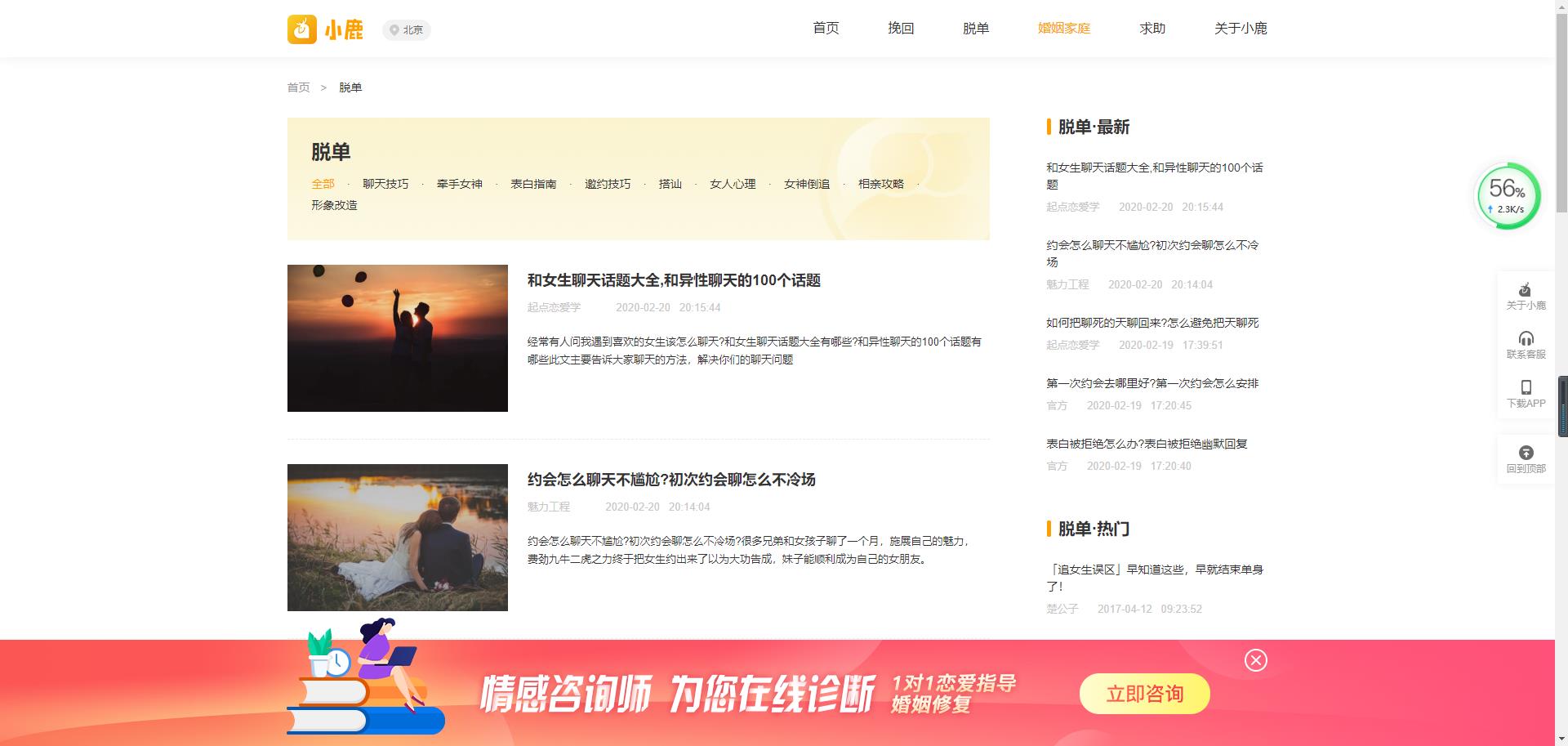Click the 回到顶部 arrow icon
This screenshot has height=746, width=1568.
coord(1526,459)
